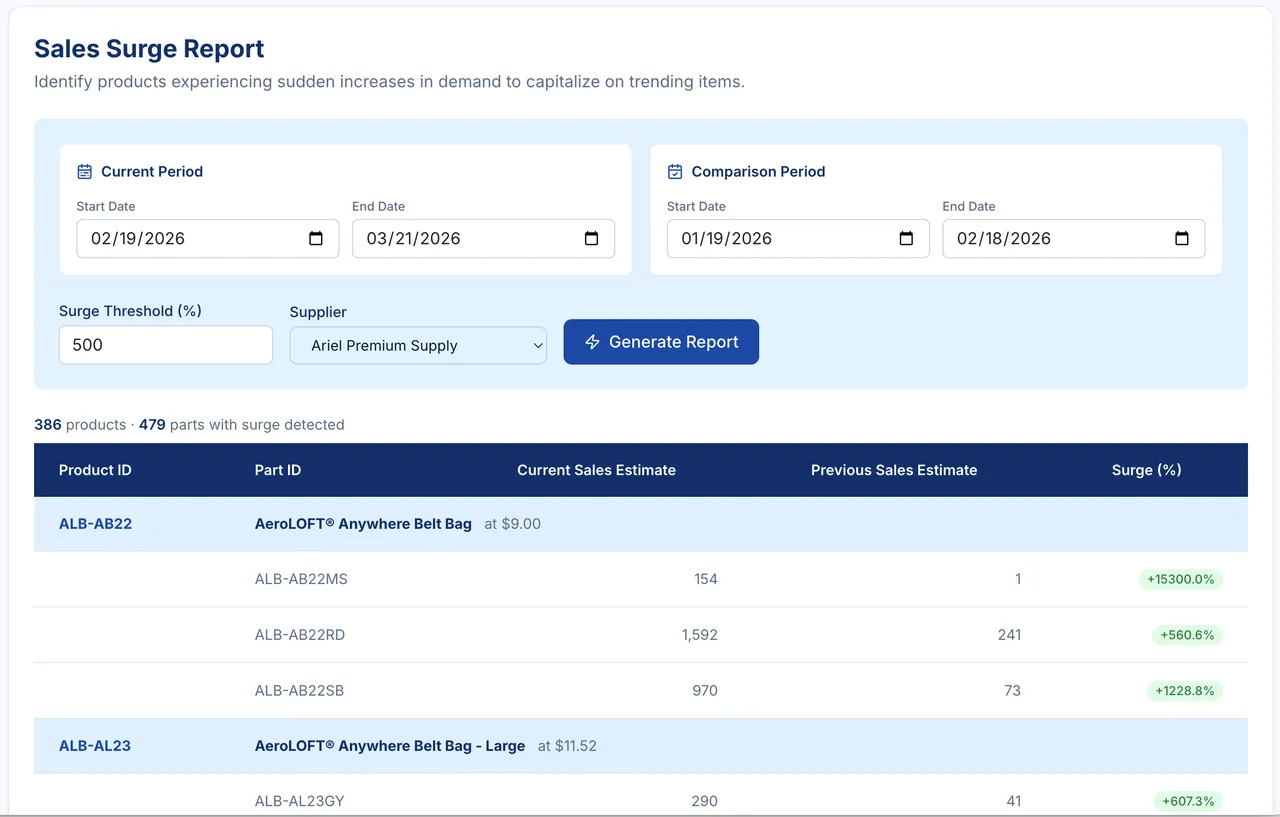The width and height of the screenshot is (1280, 817).
Task: Select part row ALB-AB22RD
Action: (641, 635)
